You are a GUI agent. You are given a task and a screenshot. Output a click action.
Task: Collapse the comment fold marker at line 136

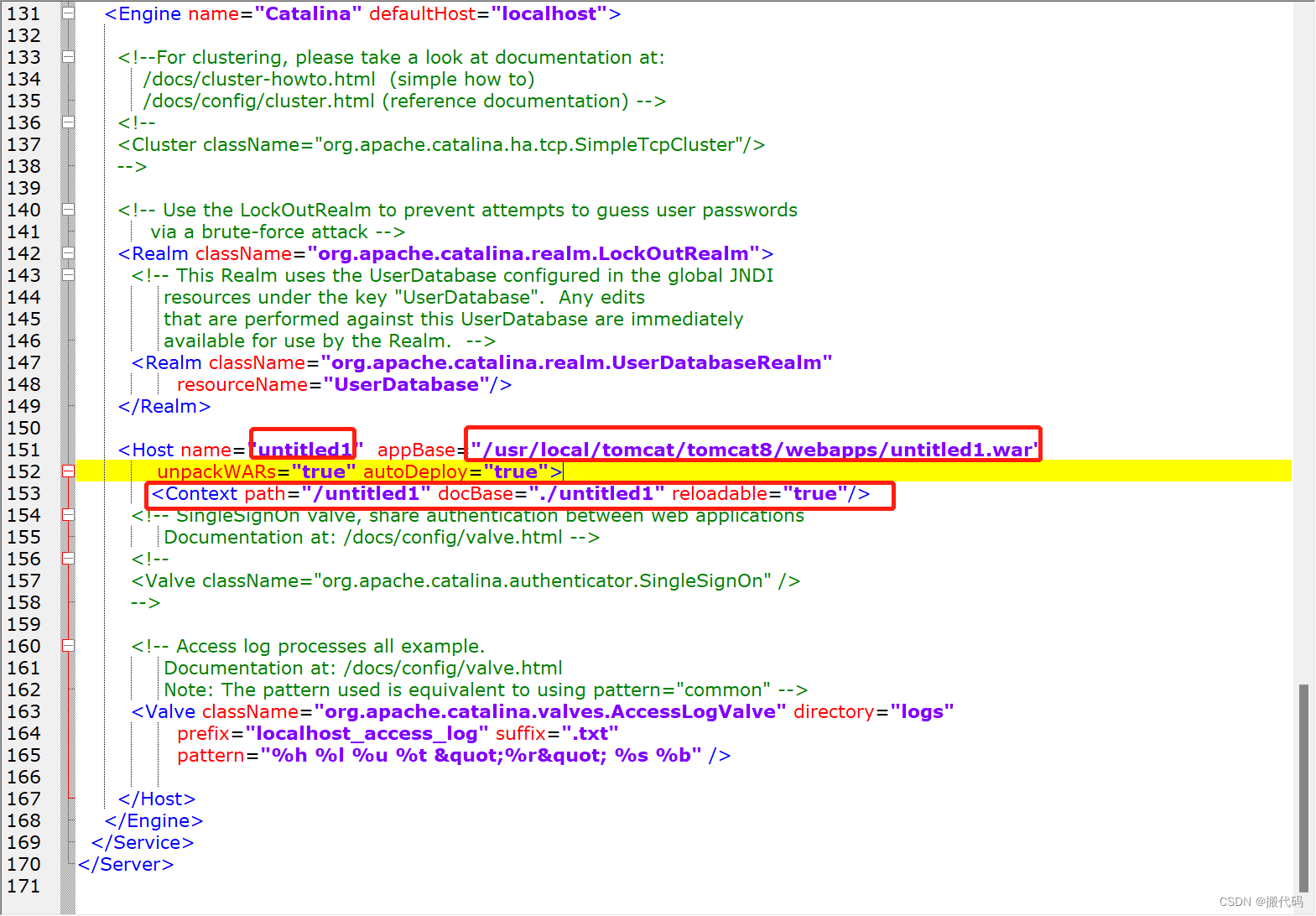(x=68, y=122)
